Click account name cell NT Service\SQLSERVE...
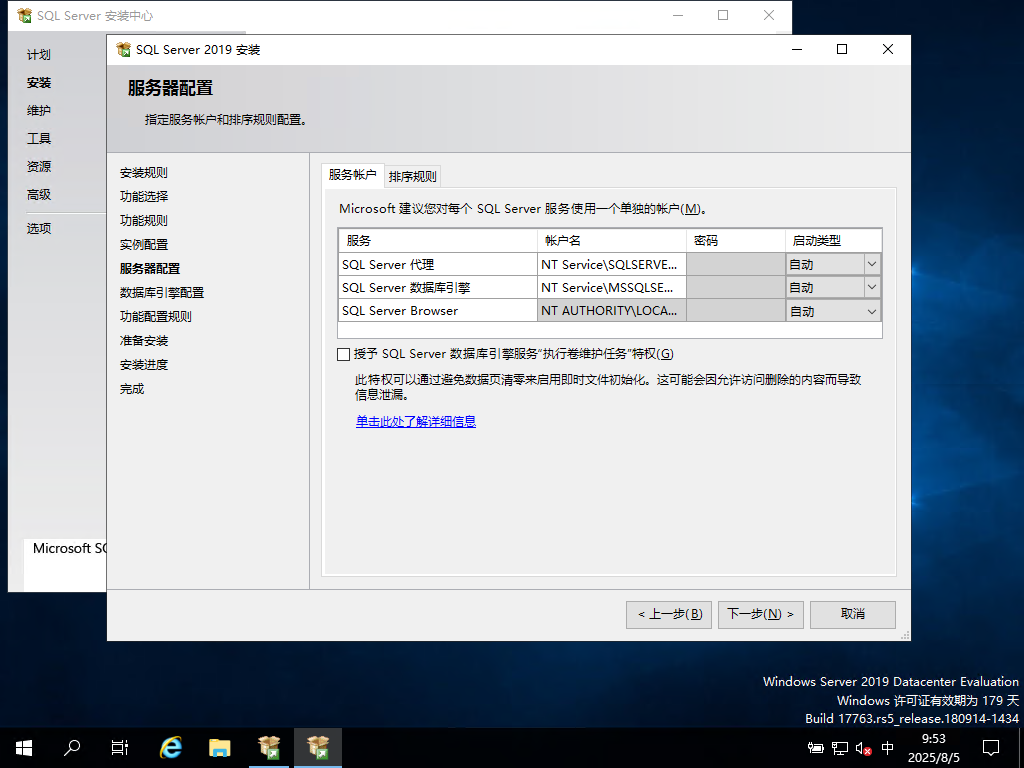1024x768 pixels. click(612, 264)
